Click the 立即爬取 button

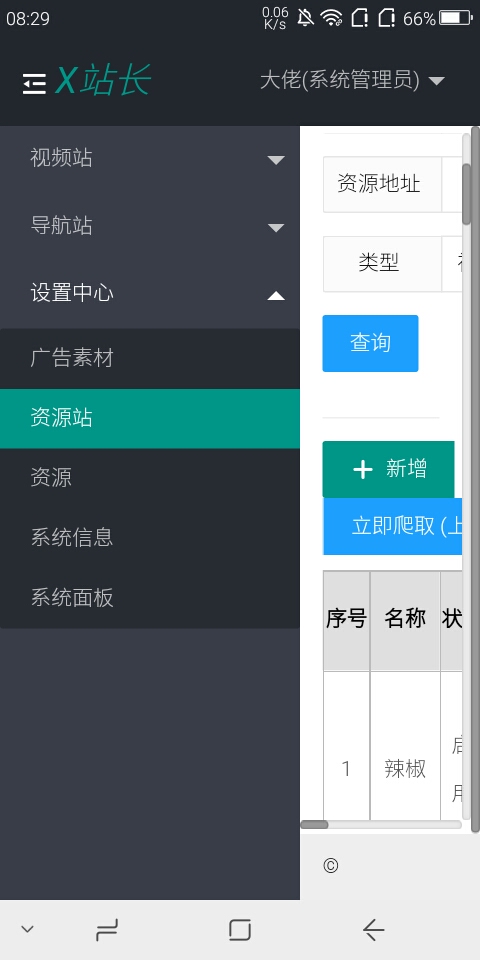[x=392, y=526]
